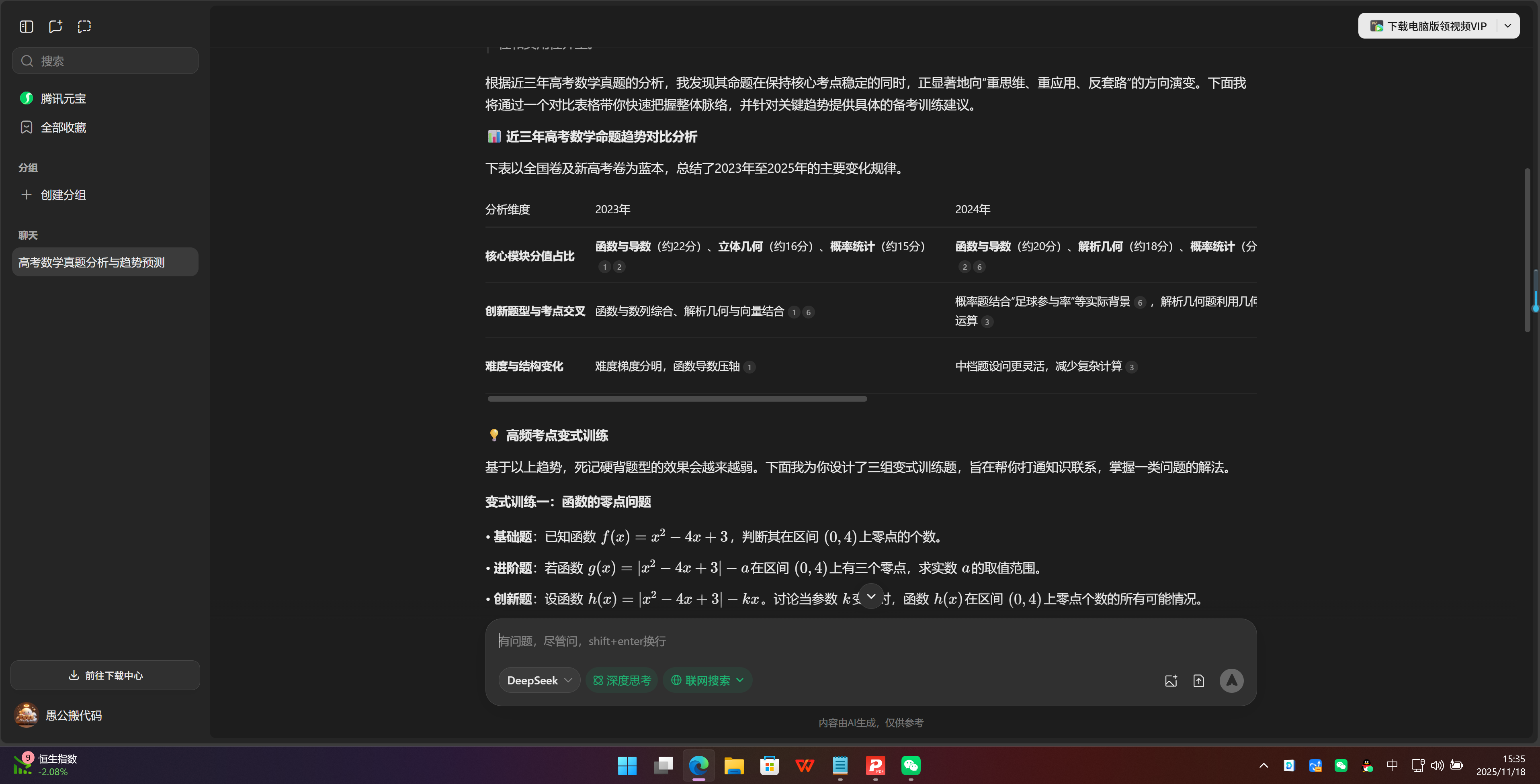This screenshot has height=784, width=1540.
Task: Expand the VIP download dropdown at top right
Action: pyautogui.click(x=1508, y=26)
